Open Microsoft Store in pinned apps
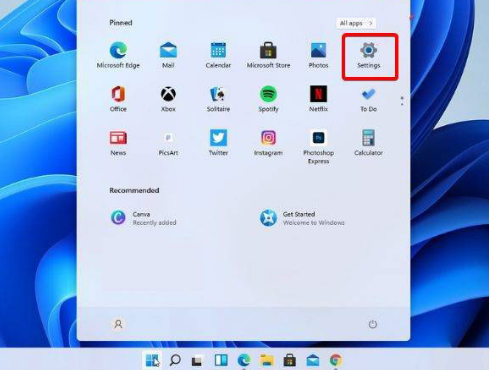Image resolution: width=489 pixels, height=370 pixels. click(x=268, y=55)
